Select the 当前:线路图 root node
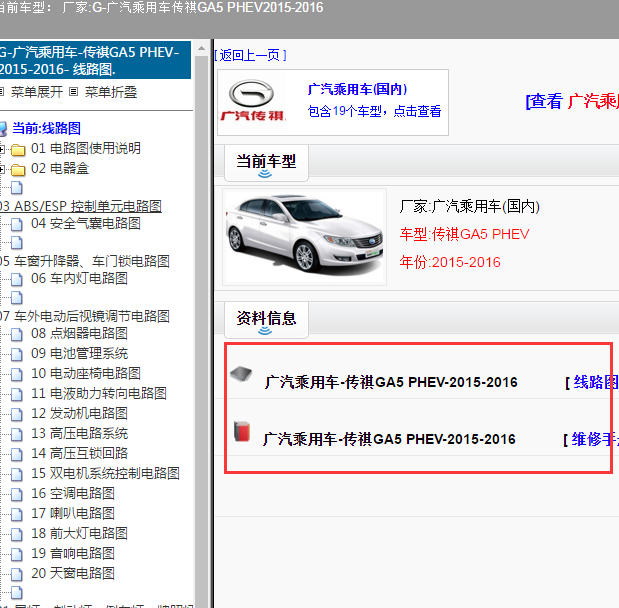619x608 pixels. point(46,128)
